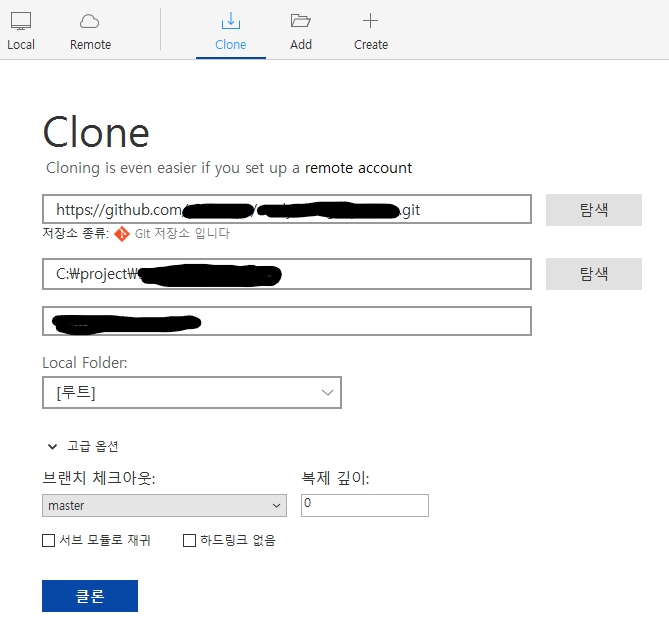Click the Create plus icon
Screen dimensions: 669x634
pos(370,20)
